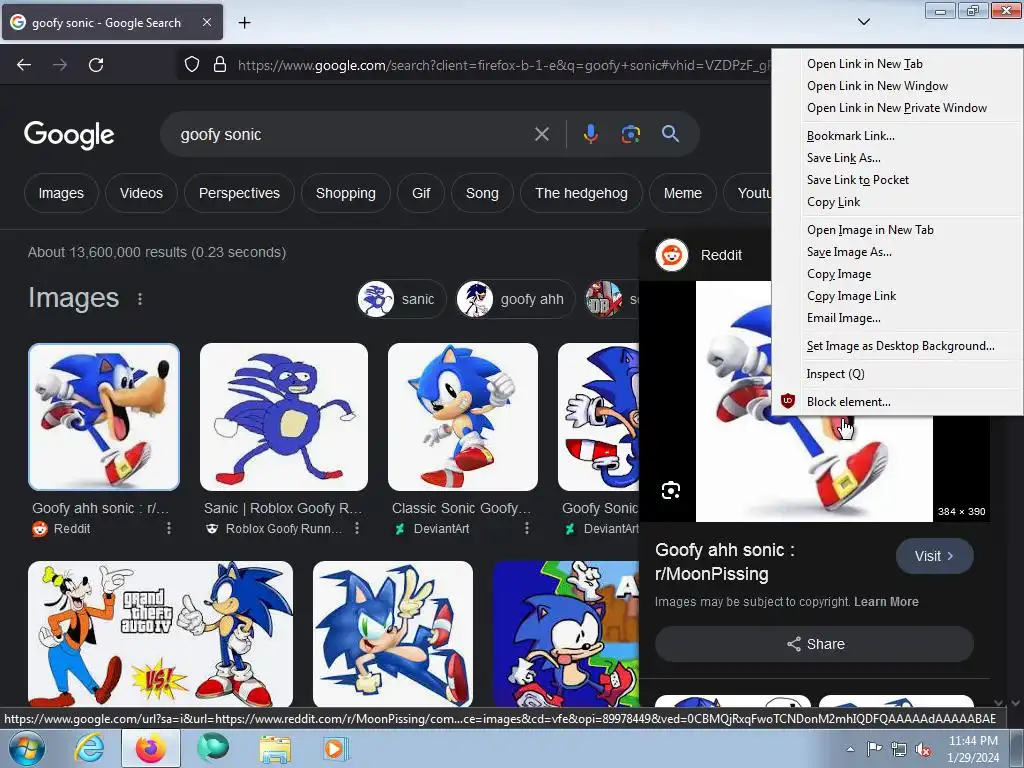
Task: Click the DeviantArt source under Classic Sonic
Action: (433, 529)
